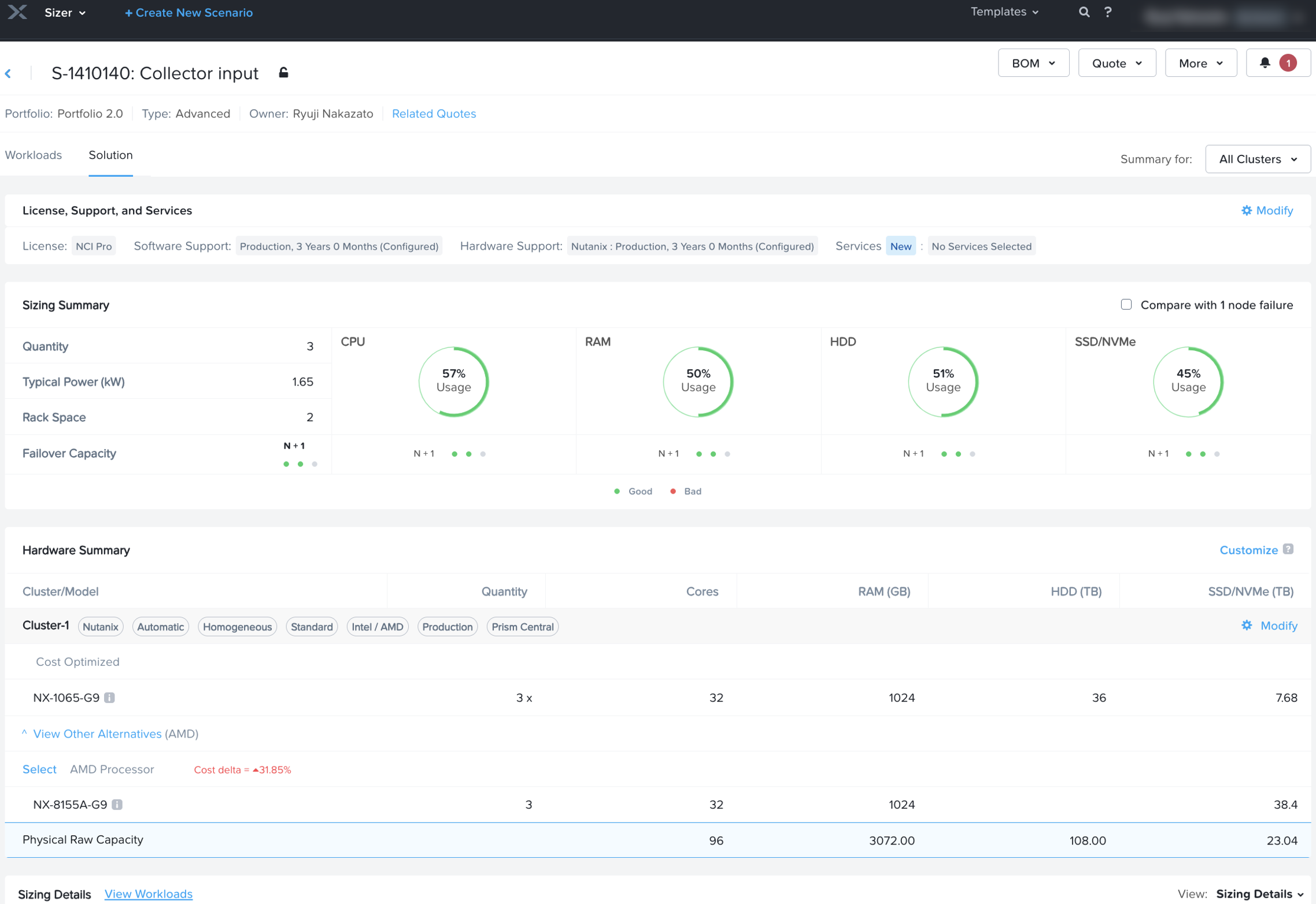Expand the More dropdown button
The image size is (1316, 904).
(x=1200, y=63)
